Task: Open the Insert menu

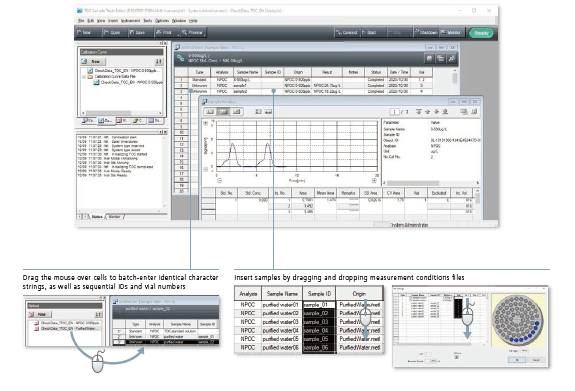Action: click(113, 21)
